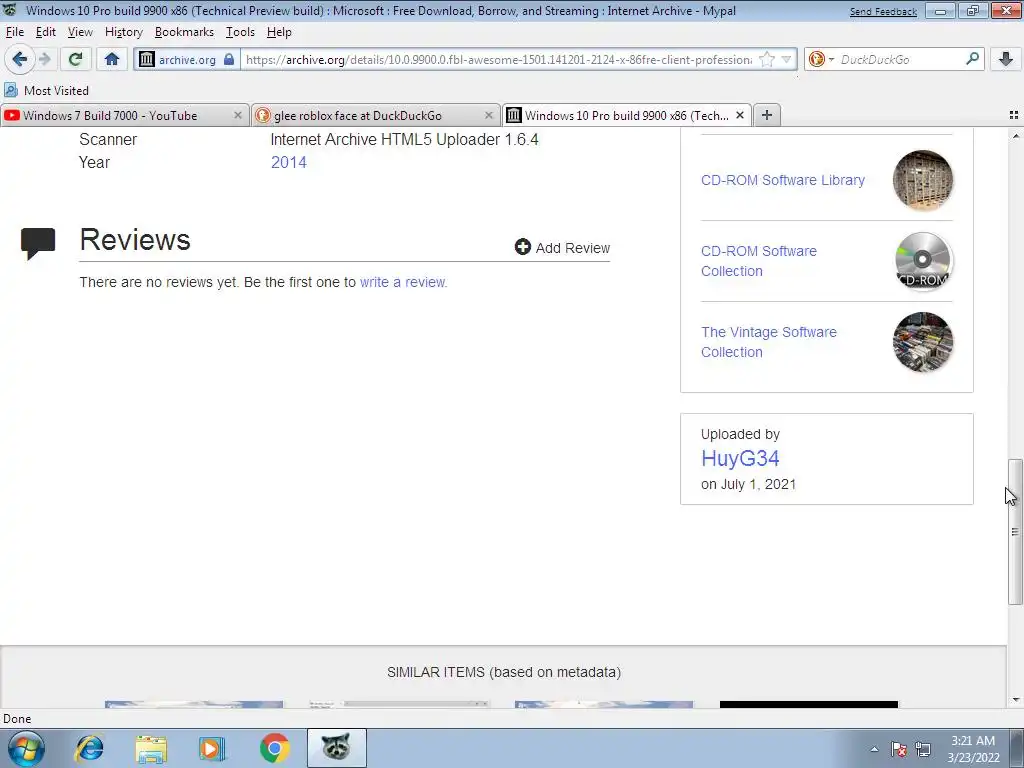Reload the current page

(75, 59)
